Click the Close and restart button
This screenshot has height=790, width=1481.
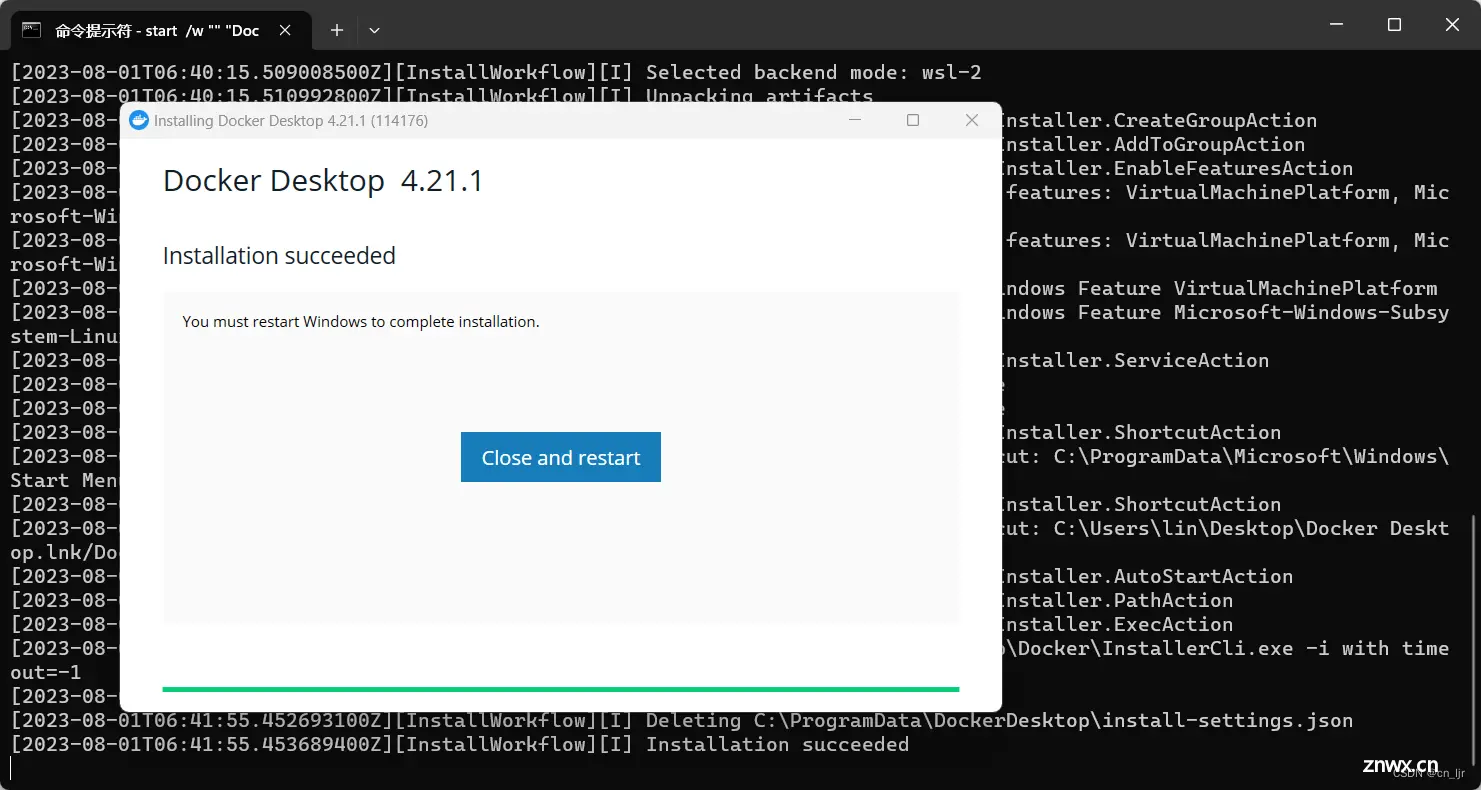[x=560, y=457]
